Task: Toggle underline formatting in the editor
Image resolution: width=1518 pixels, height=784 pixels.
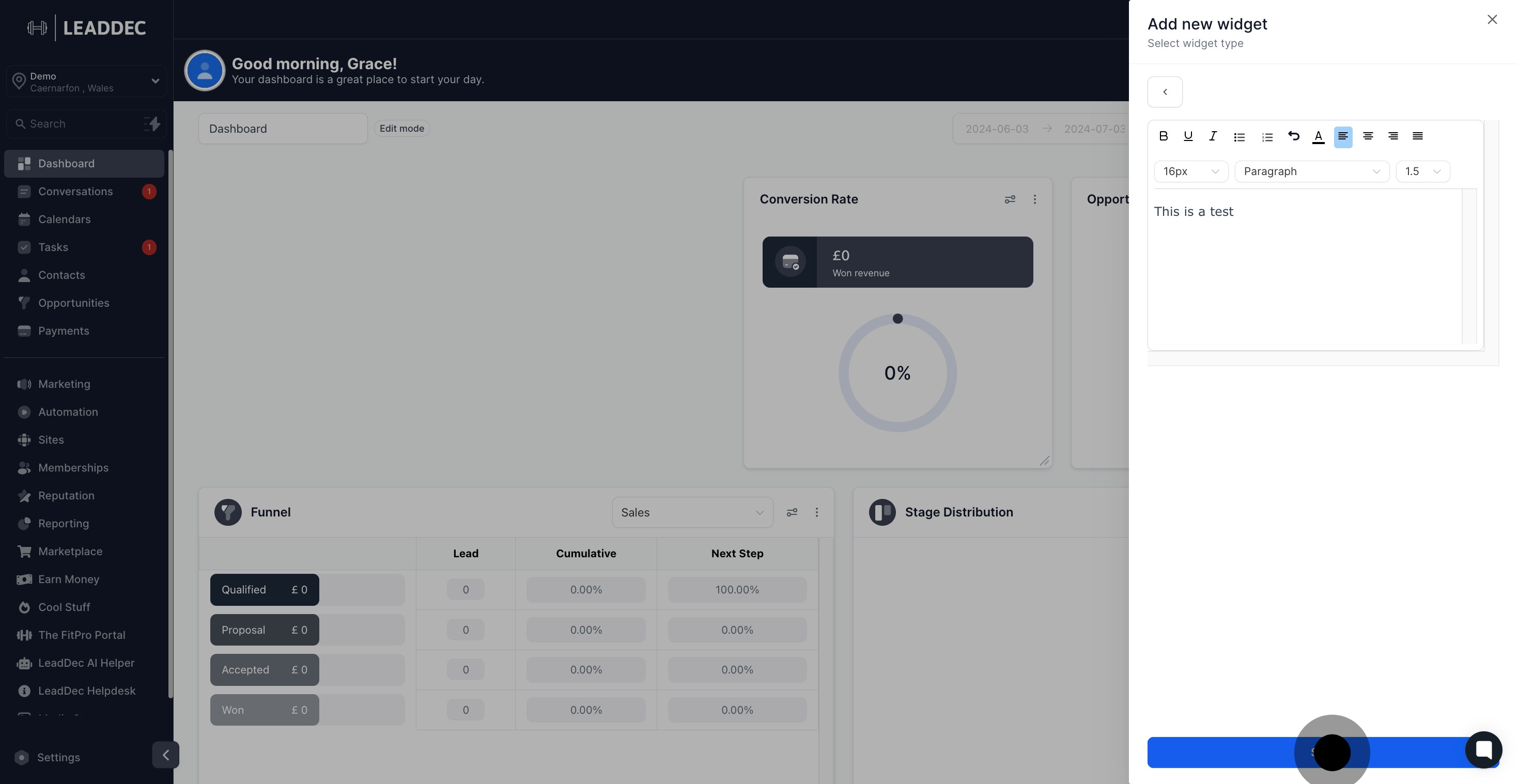Action: pos(1188,136)
